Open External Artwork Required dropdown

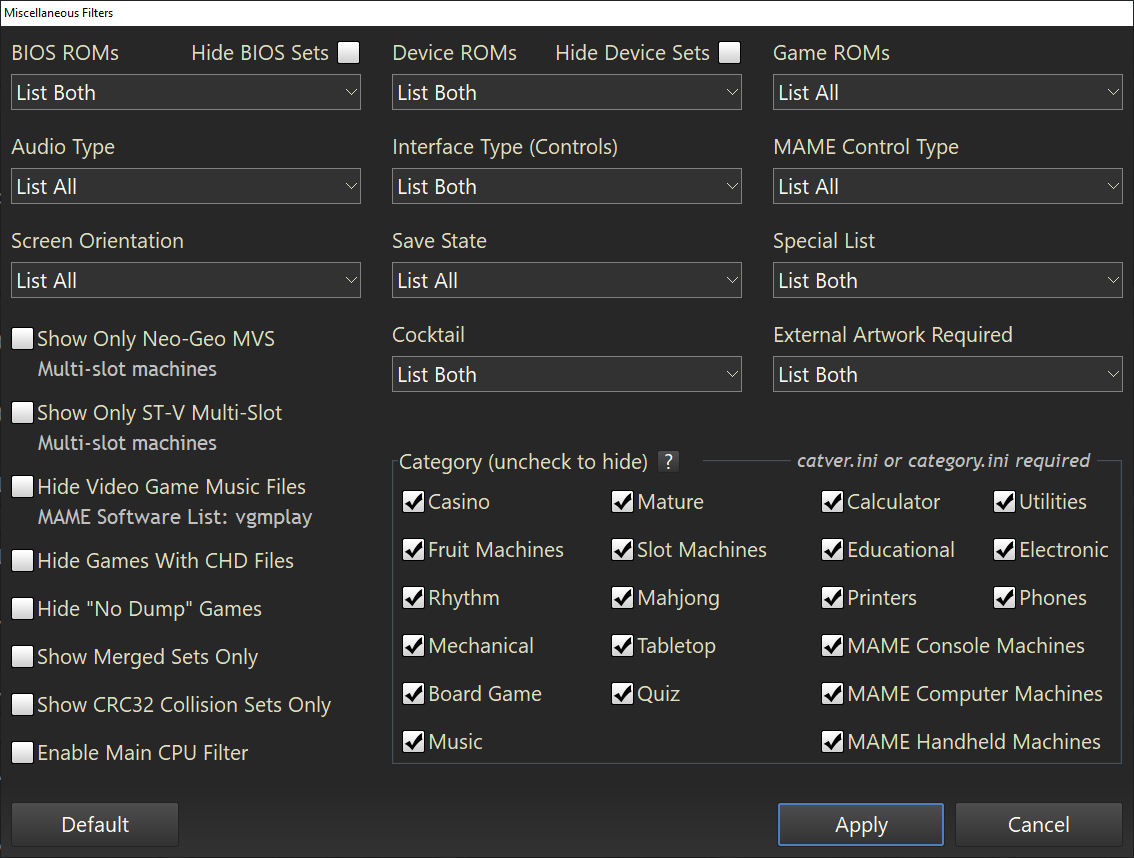pyautogui.click(x=947, y=375)
